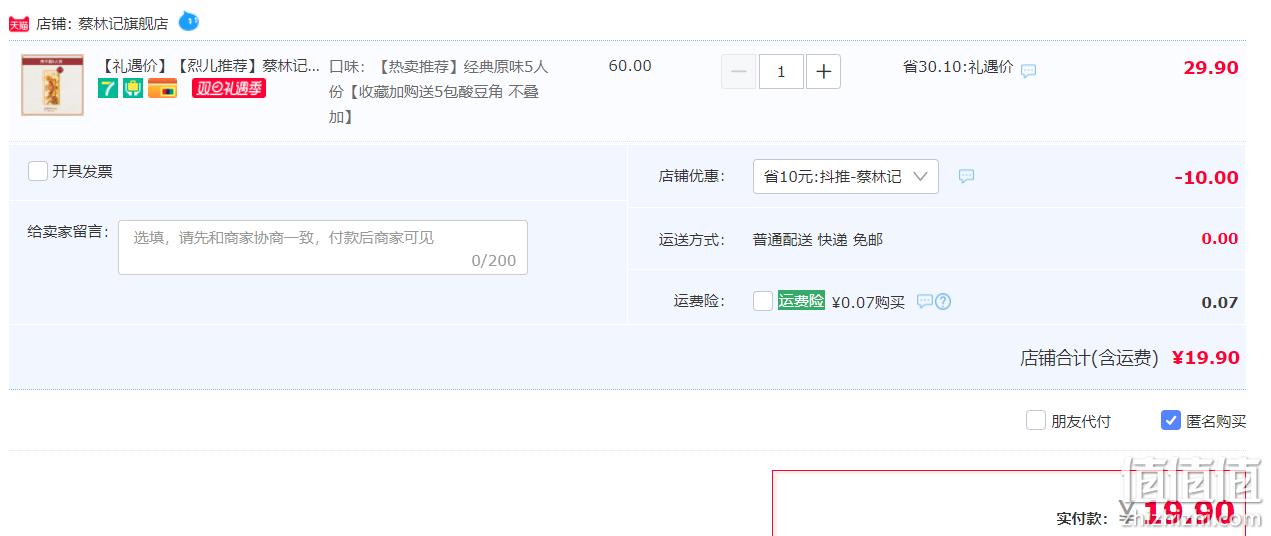Click the Tmall logo beside store name
The image size is (1271, 536).
[x=19, y=23]
